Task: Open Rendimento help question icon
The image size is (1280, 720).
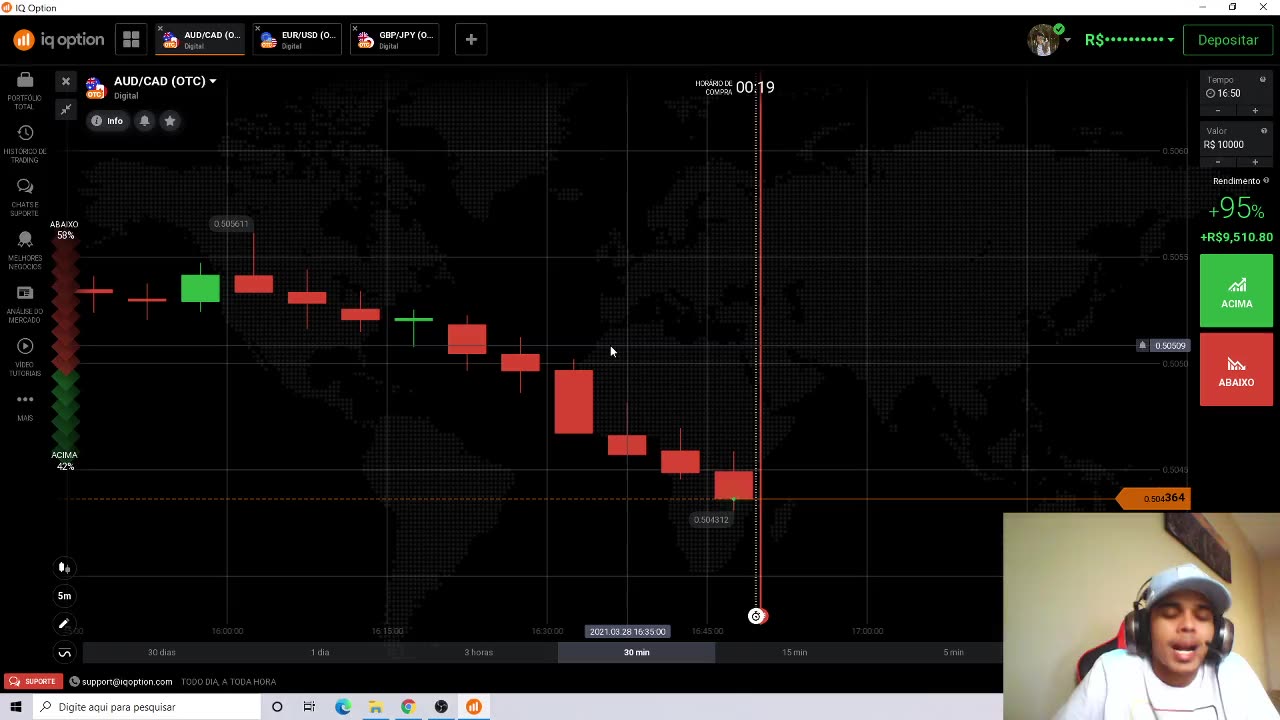Action: (x=1266, y=181)
